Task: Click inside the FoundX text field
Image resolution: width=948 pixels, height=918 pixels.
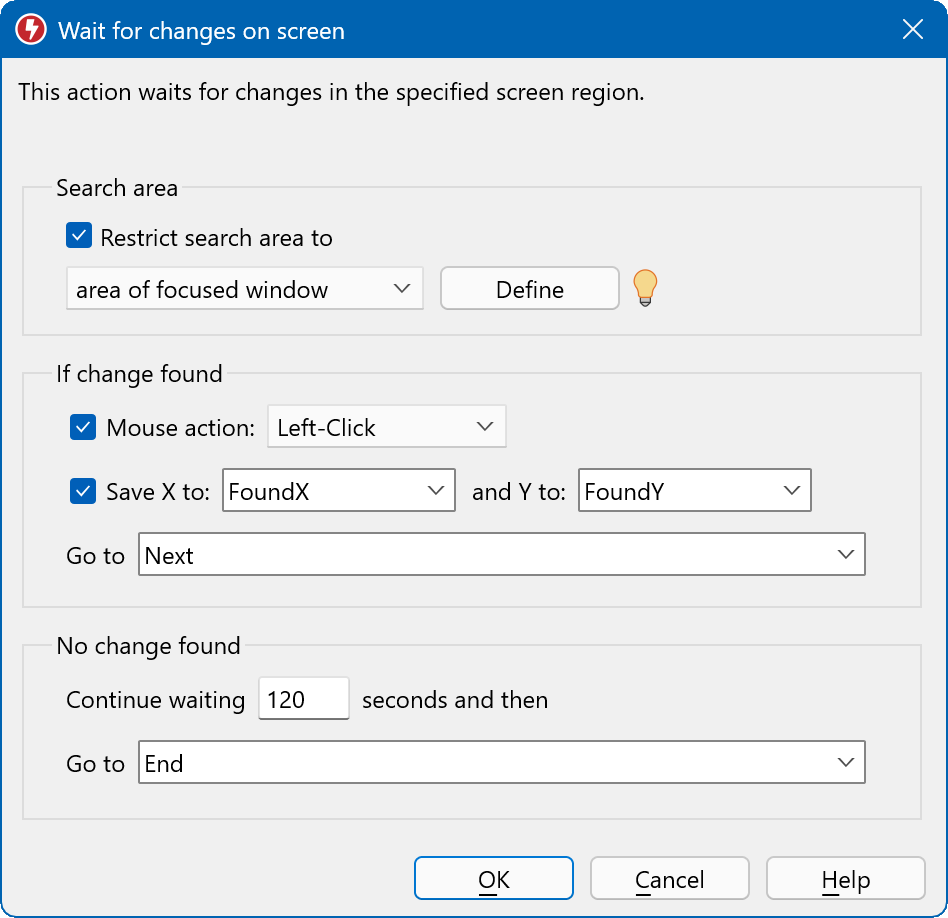Action: coord(320,491)
